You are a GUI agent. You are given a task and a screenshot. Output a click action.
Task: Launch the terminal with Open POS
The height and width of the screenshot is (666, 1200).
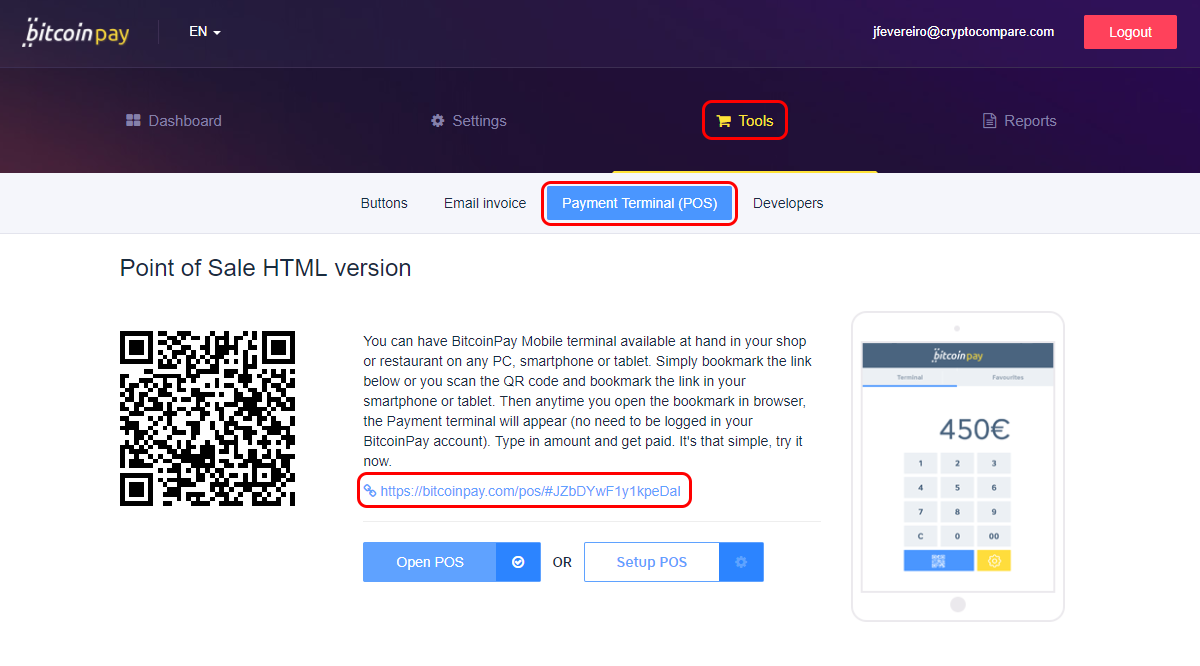pos(452,562)
